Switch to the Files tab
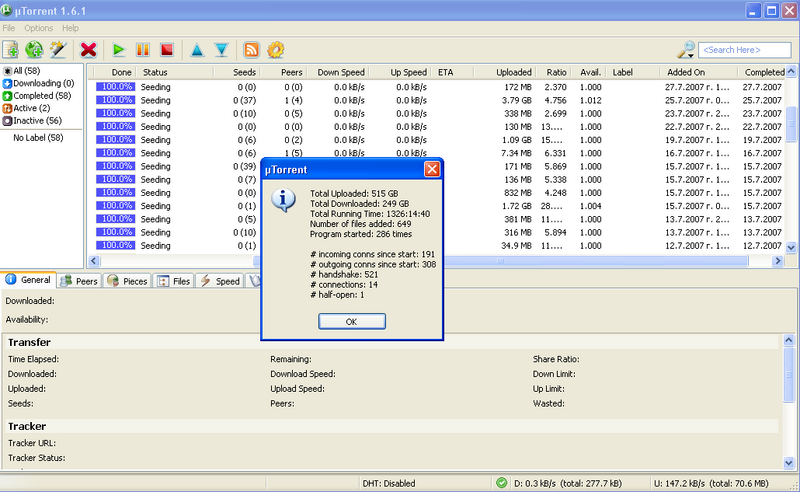Image resolution: width=800 pixels, height=492 pixels. pos(174,281)
